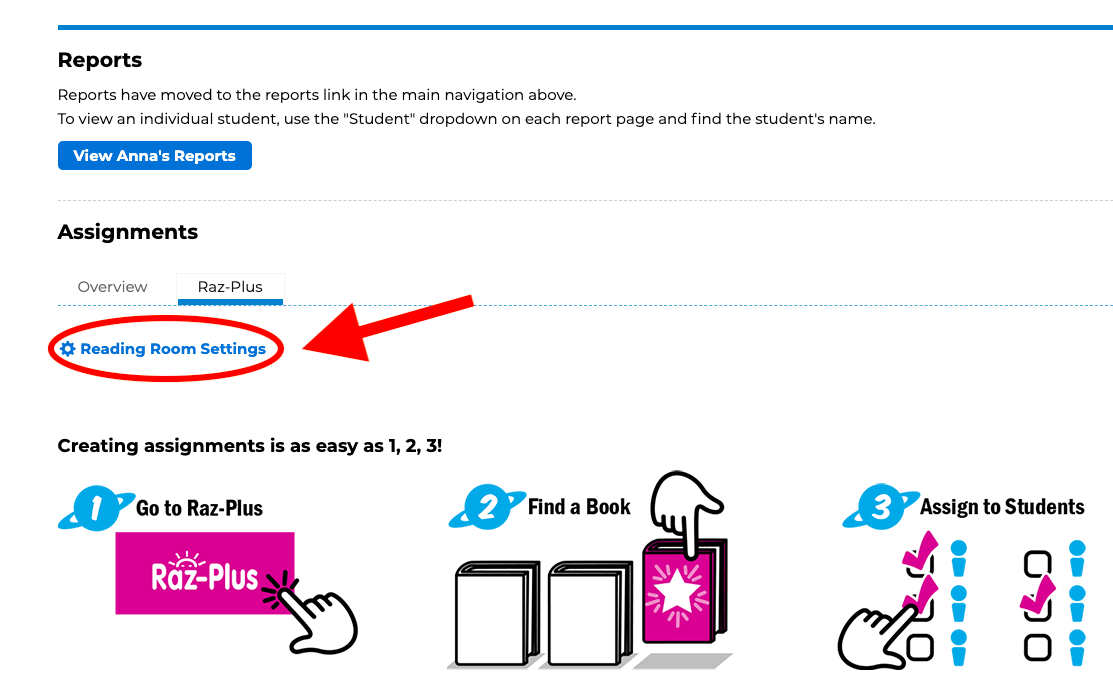This screenshot has height=696, width=1113.
Task: Click the pink Raz-Plus logo banner
Action: point(204,573)
